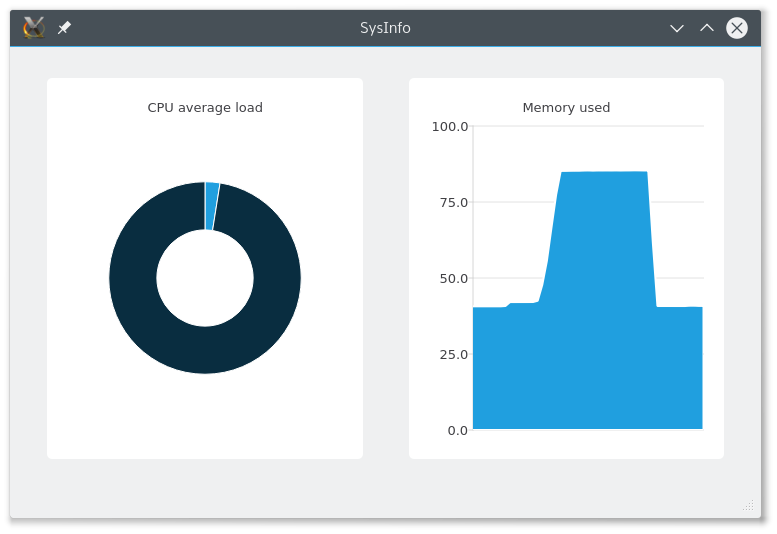
Task: Click the CPU average load title
Action: (205, 108)
